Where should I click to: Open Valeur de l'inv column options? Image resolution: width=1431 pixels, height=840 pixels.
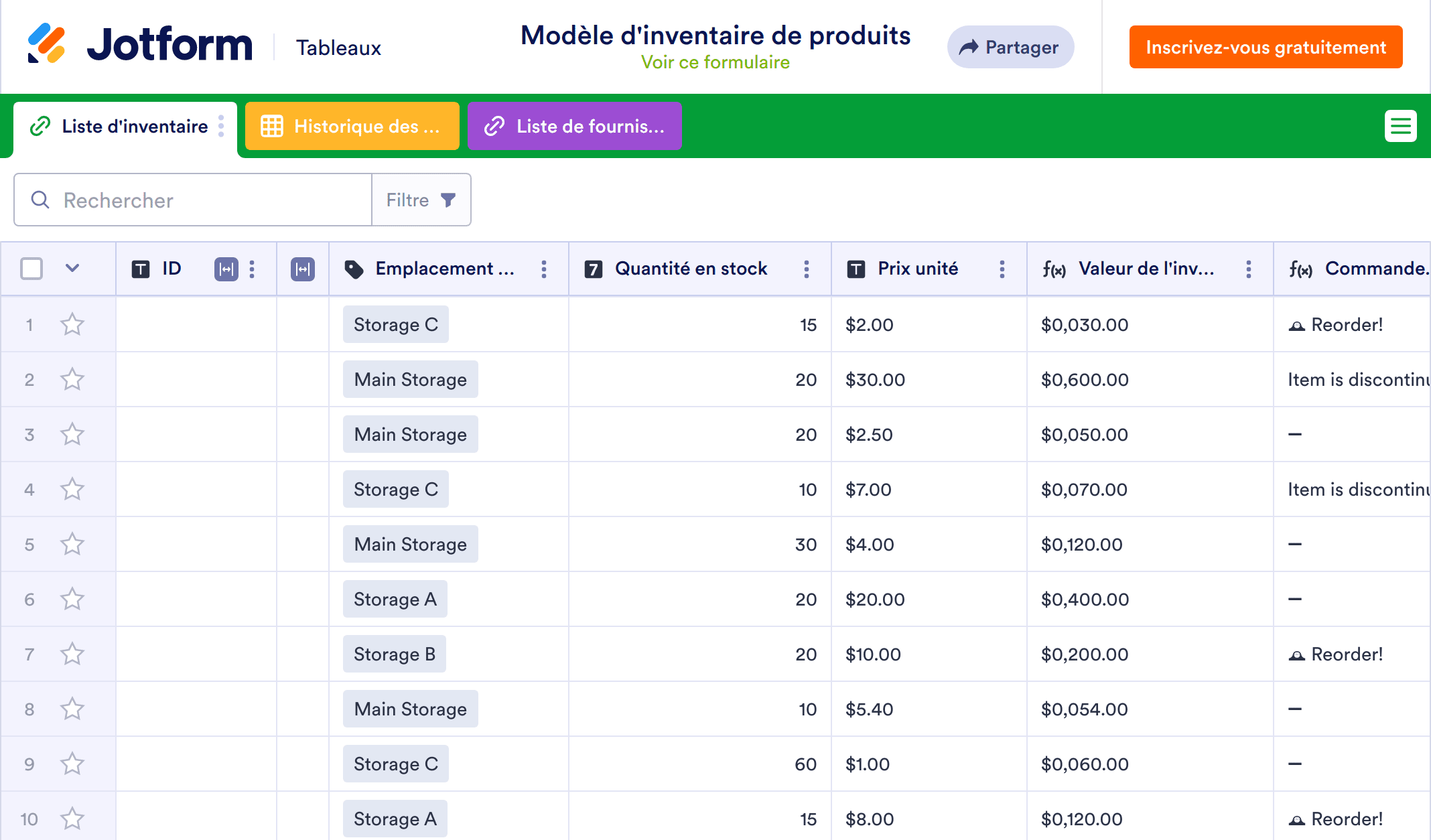(1249, 269)
